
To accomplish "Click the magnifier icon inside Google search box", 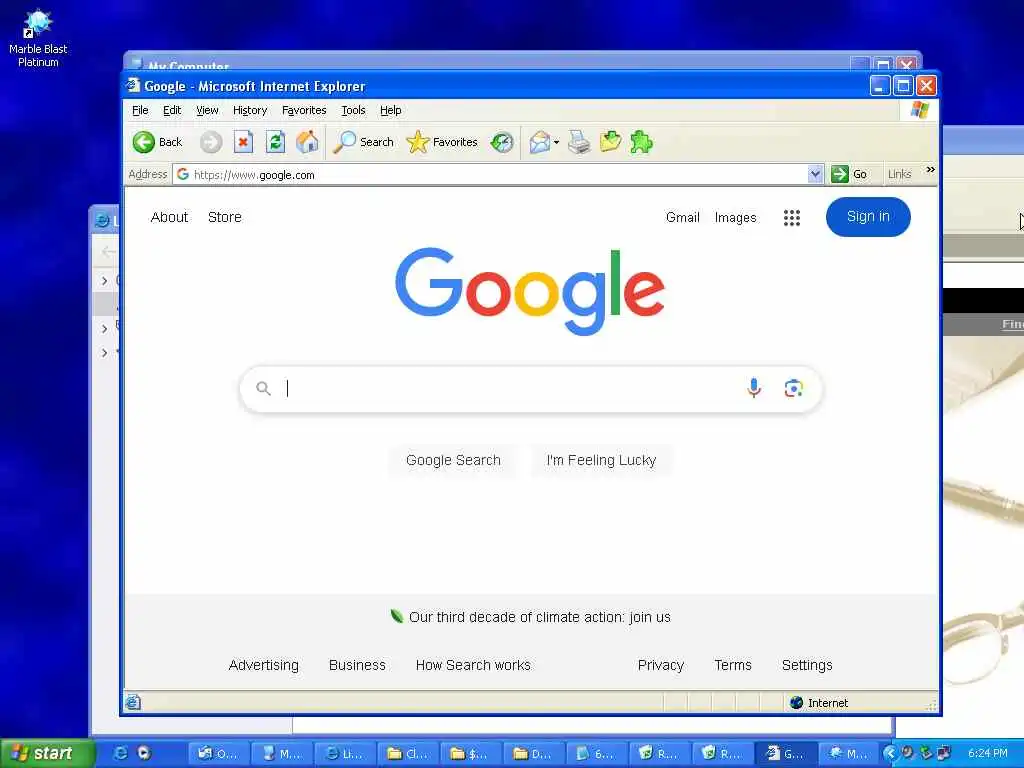I will pos(263,389).
